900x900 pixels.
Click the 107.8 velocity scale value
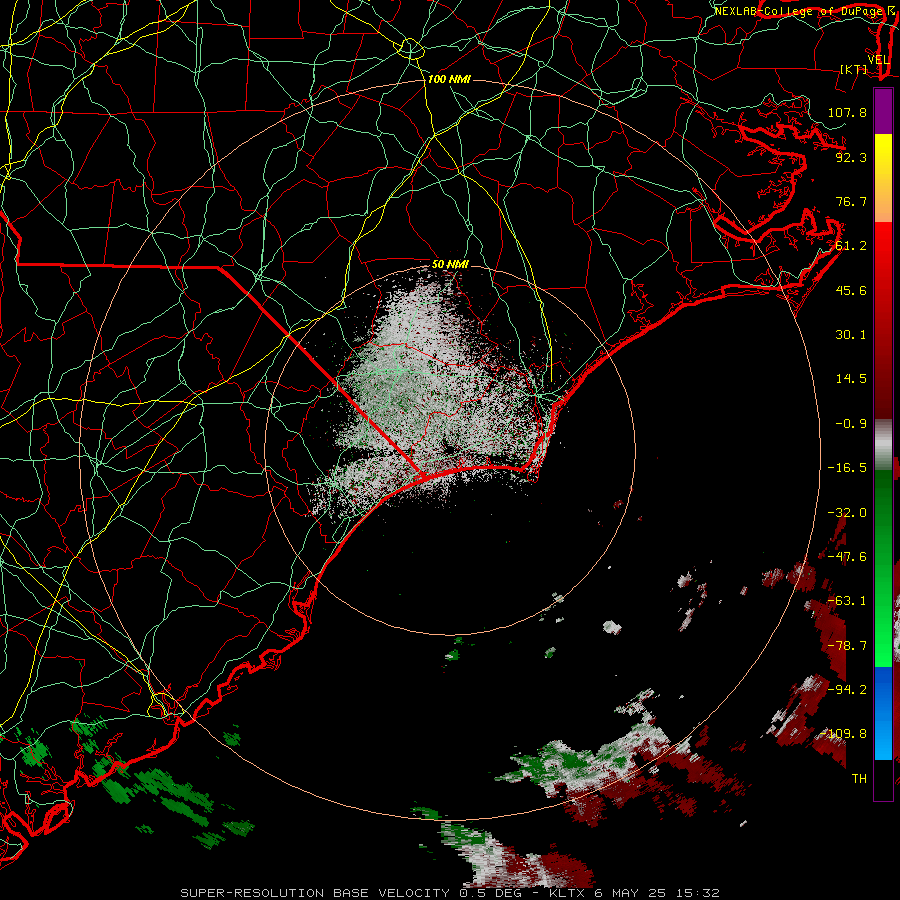click(x=847, y=112)
